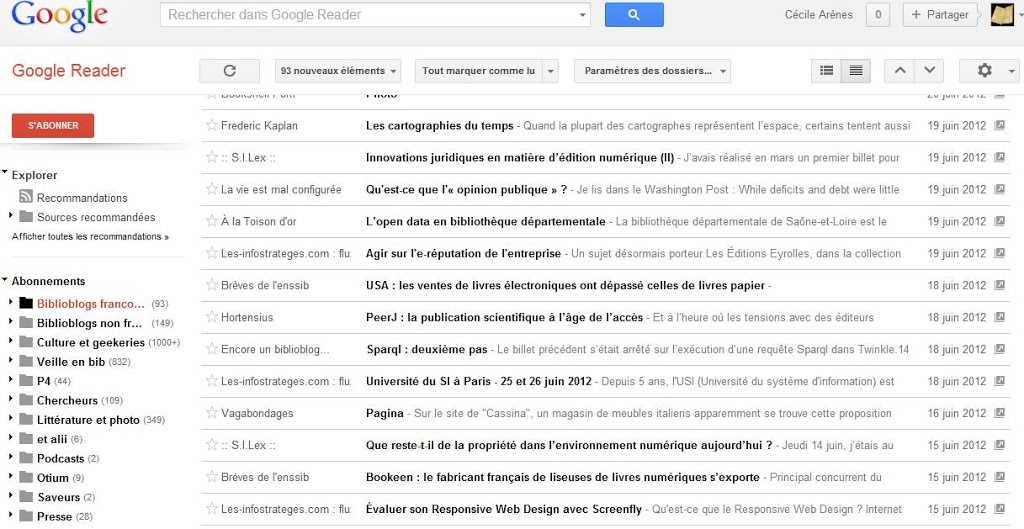Switch to list view icon
Viewport: 1024px width, 529px height.
pos(826,71)
